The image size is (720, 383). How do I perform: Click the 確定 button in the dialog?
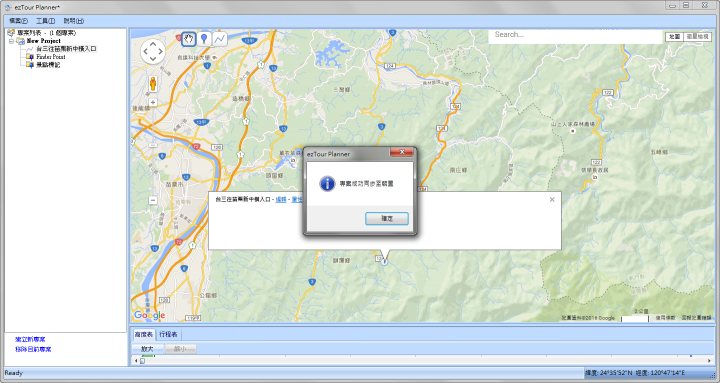coord(387,219)
